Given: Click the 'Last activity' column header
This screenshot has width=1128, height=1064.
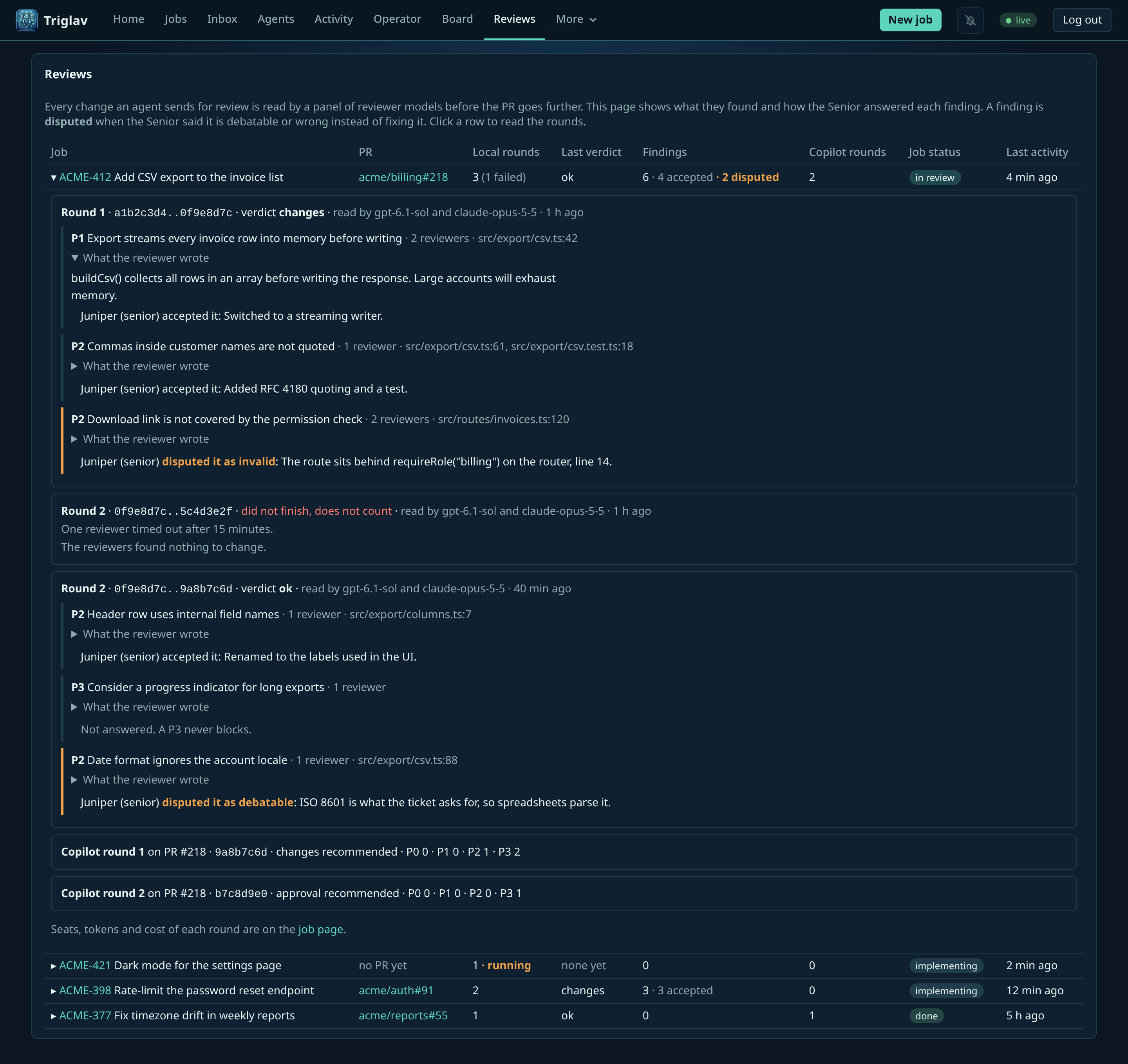Looking at the screenshot, I should click(x=1037, y=152).
